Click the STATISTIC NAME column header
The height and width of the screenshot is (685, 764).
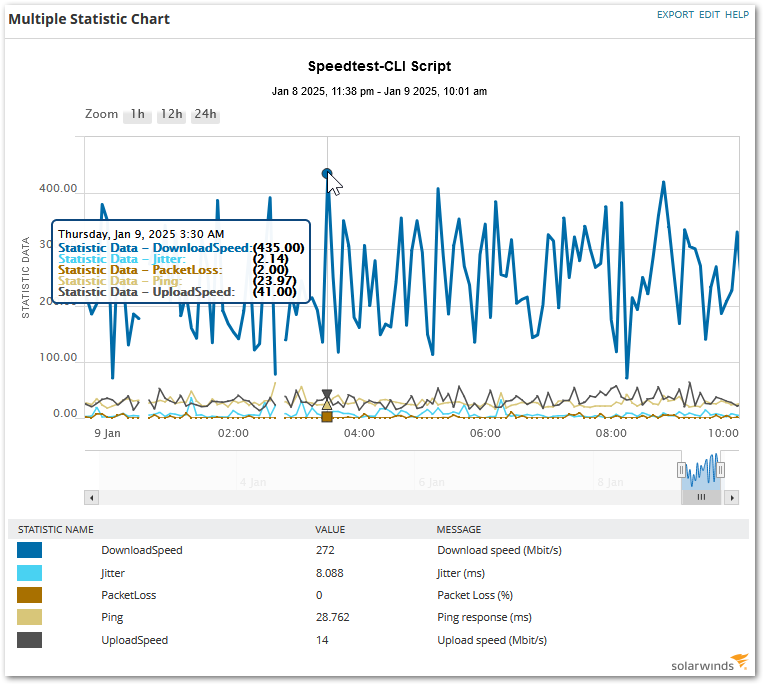pos(56,530)
